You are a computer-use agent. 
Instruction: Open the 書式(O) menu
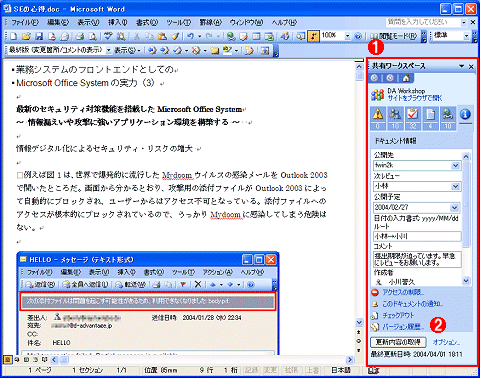pyautogui.click(x=147, y=22)
